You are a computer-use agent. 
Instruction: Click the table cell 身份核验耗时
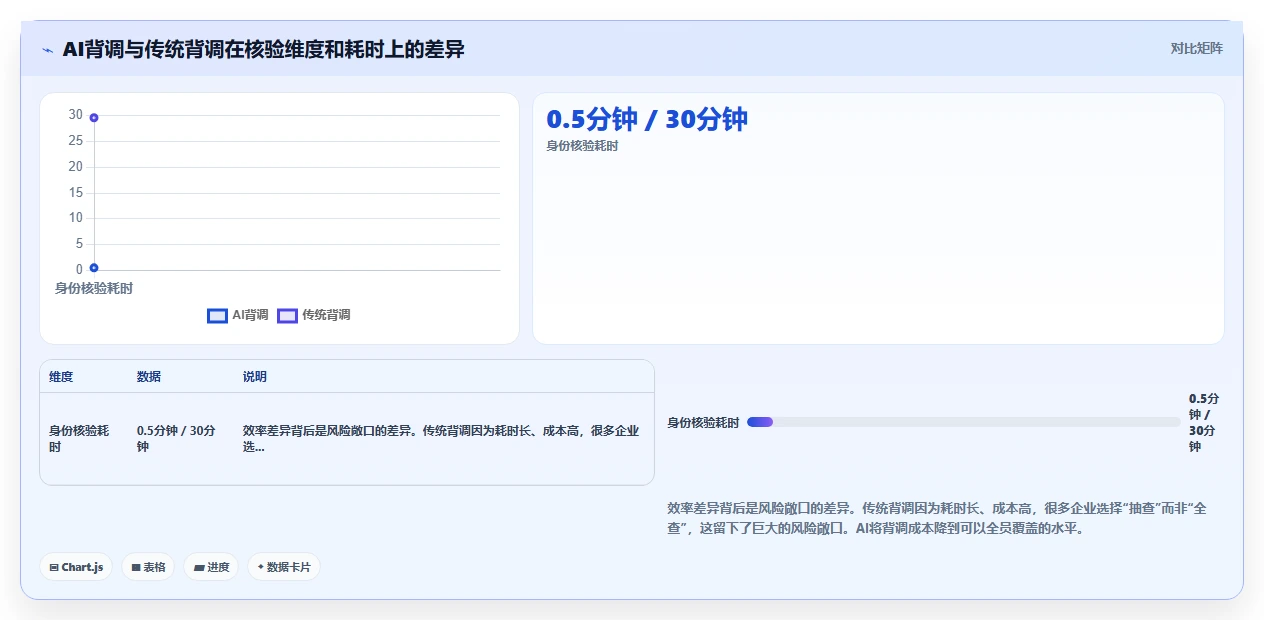click(x=79, y=439)
